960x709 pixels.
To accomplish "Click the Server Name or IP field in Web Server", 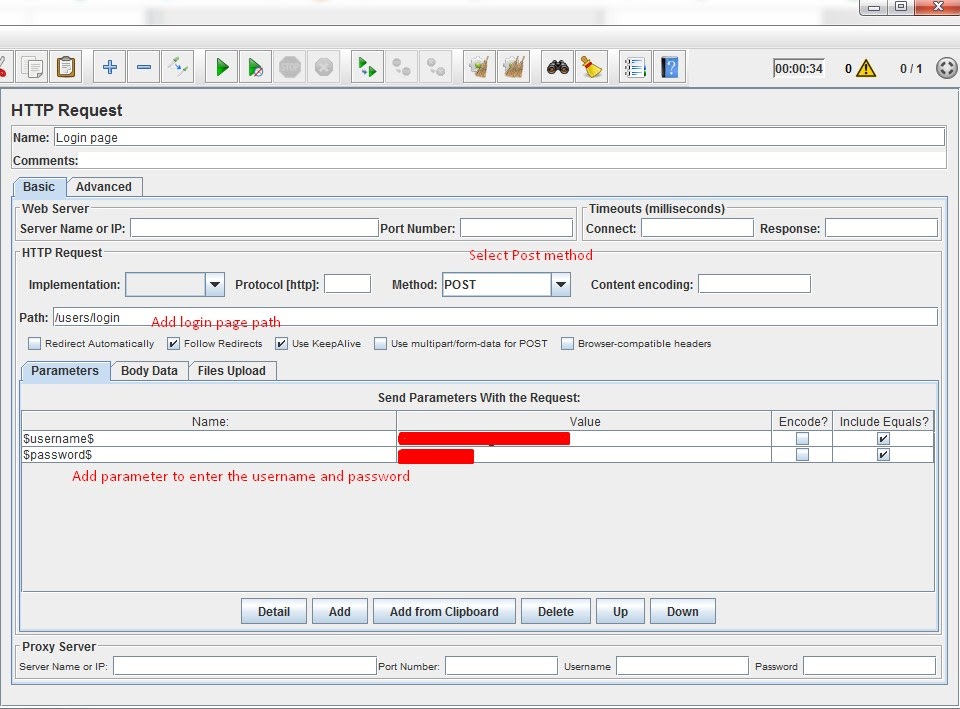I will [254, 228].
